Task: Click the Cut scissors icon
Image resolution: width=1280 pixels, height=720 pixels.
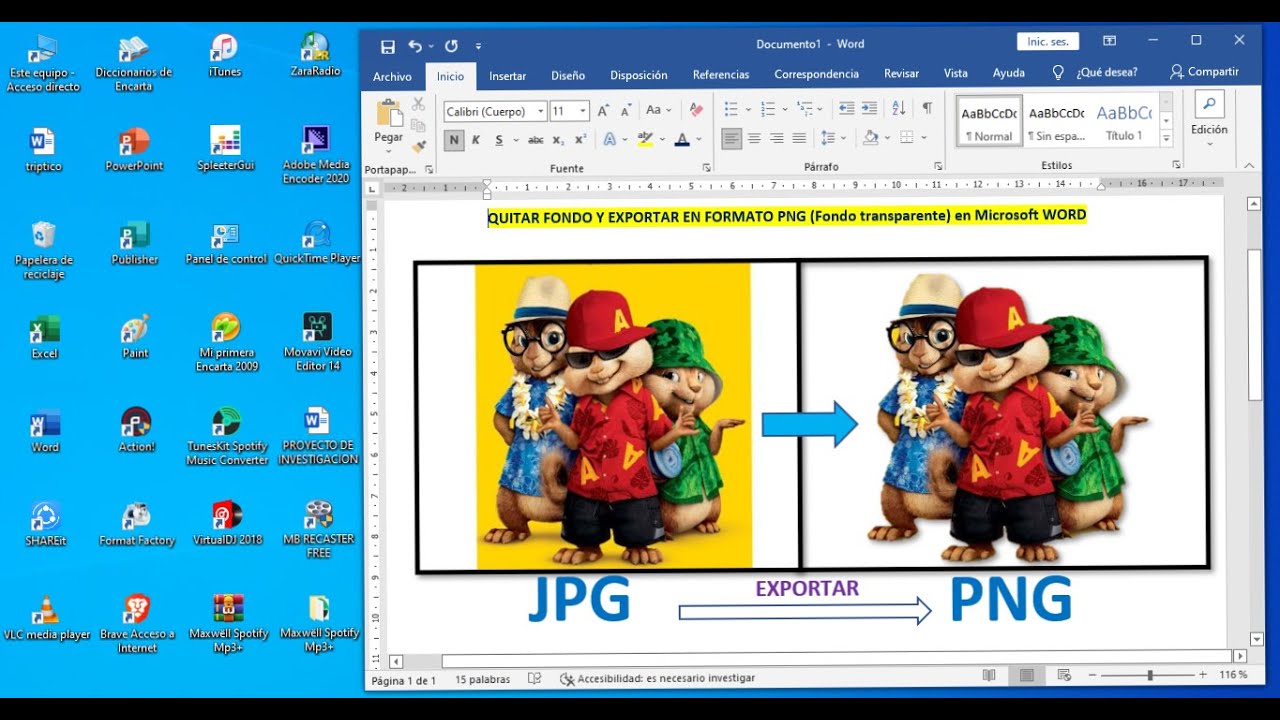Action: pyautogui.click(x=418, y=104)
